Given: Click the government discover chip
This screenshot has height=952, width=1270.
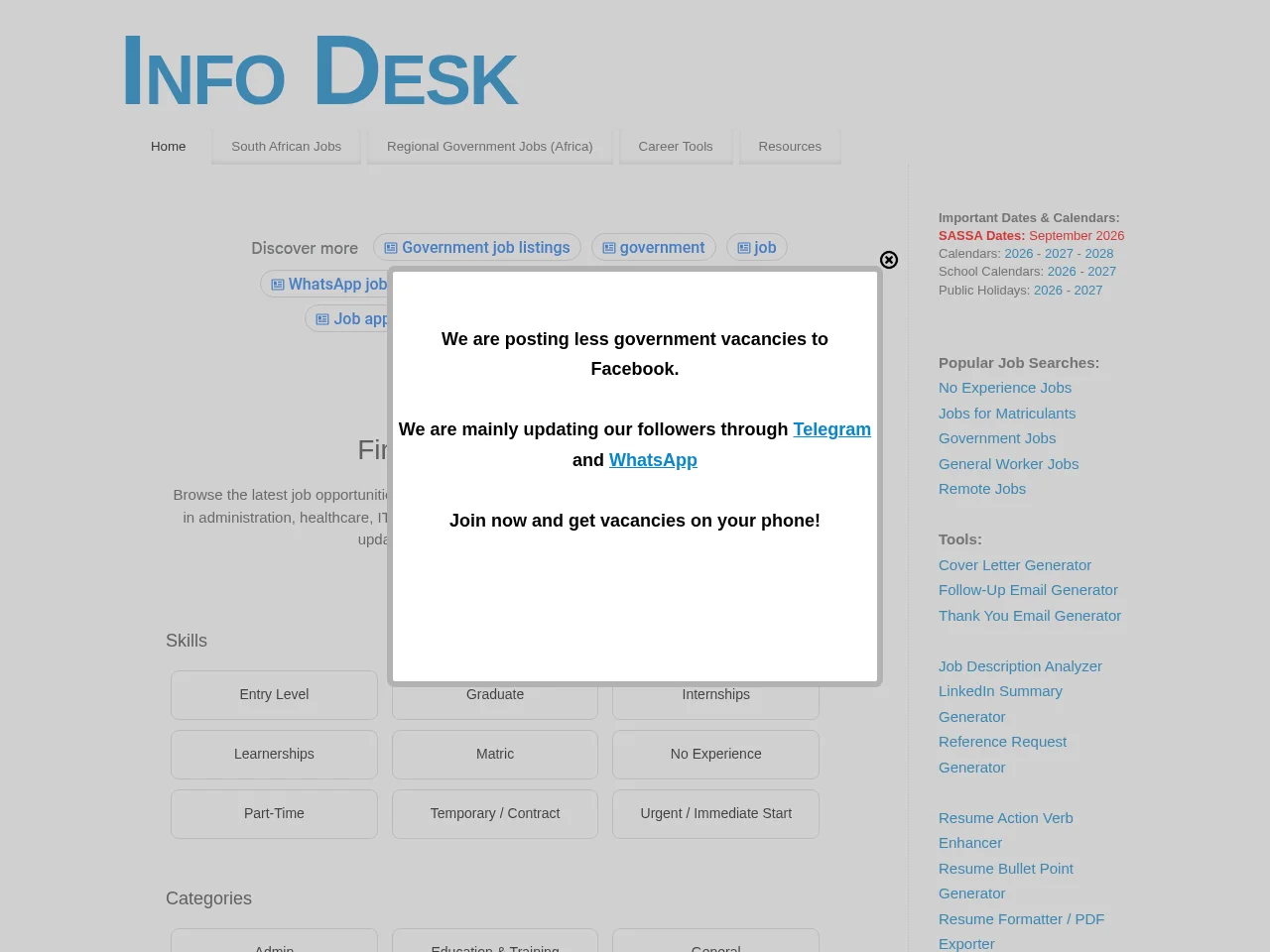Looking at the screenshot, I should coord(654,247).
